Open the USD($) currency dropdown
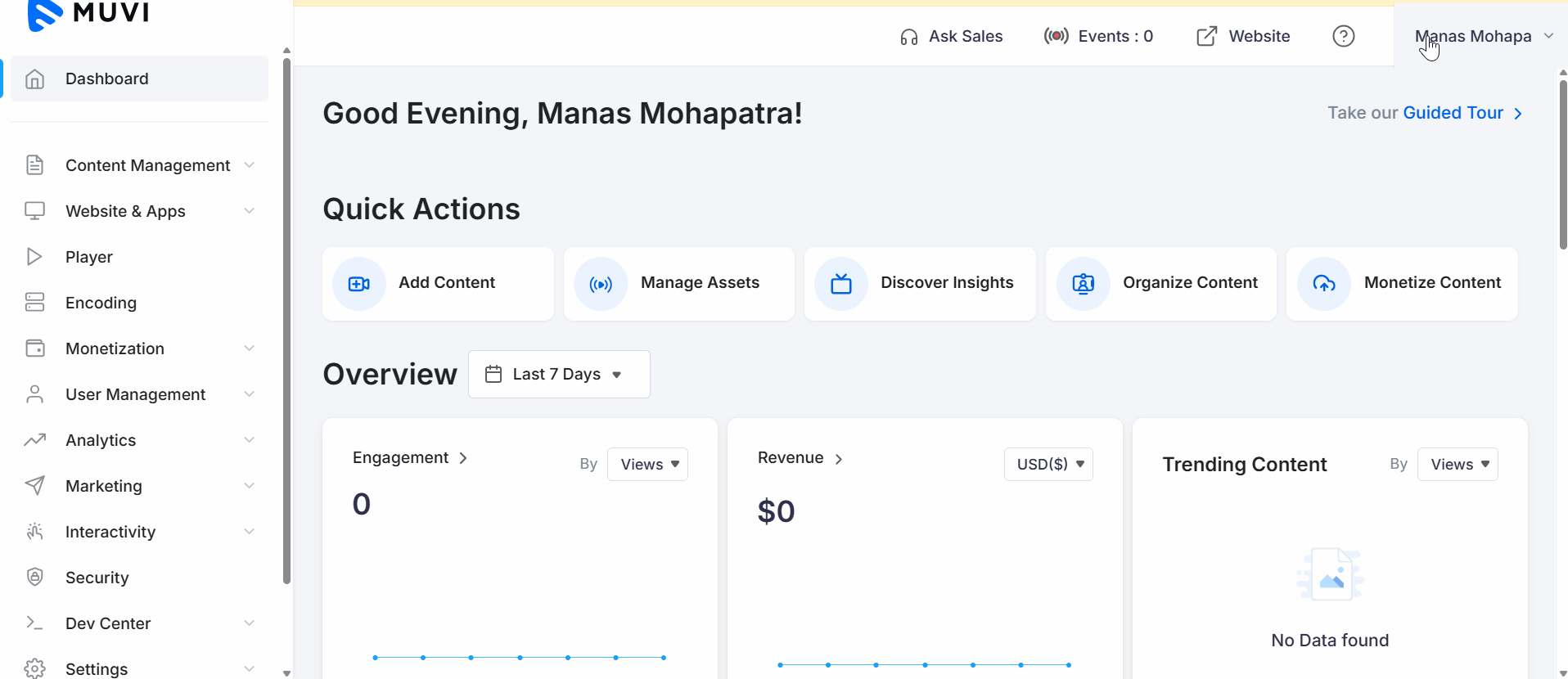The height and width of the screenshot is (679, 1568). tap(1048, 465)
